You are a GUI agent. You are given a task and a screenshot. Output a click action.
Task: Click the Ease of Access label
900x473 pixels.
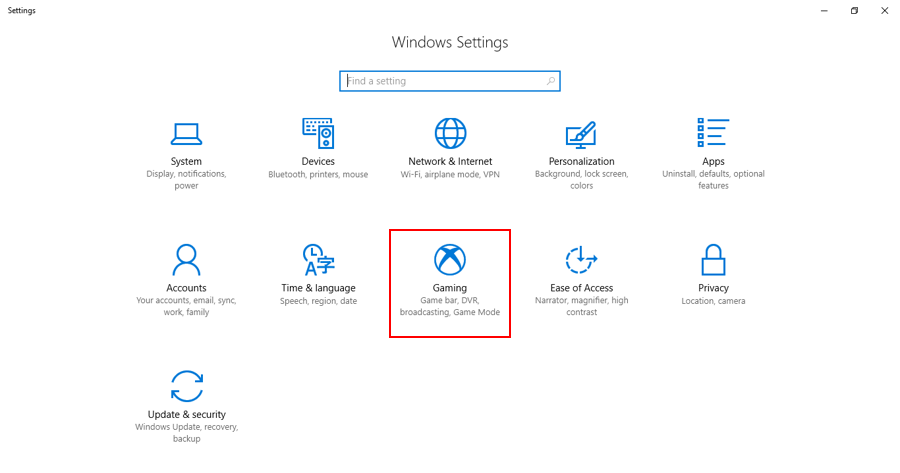tap(581, 288)
